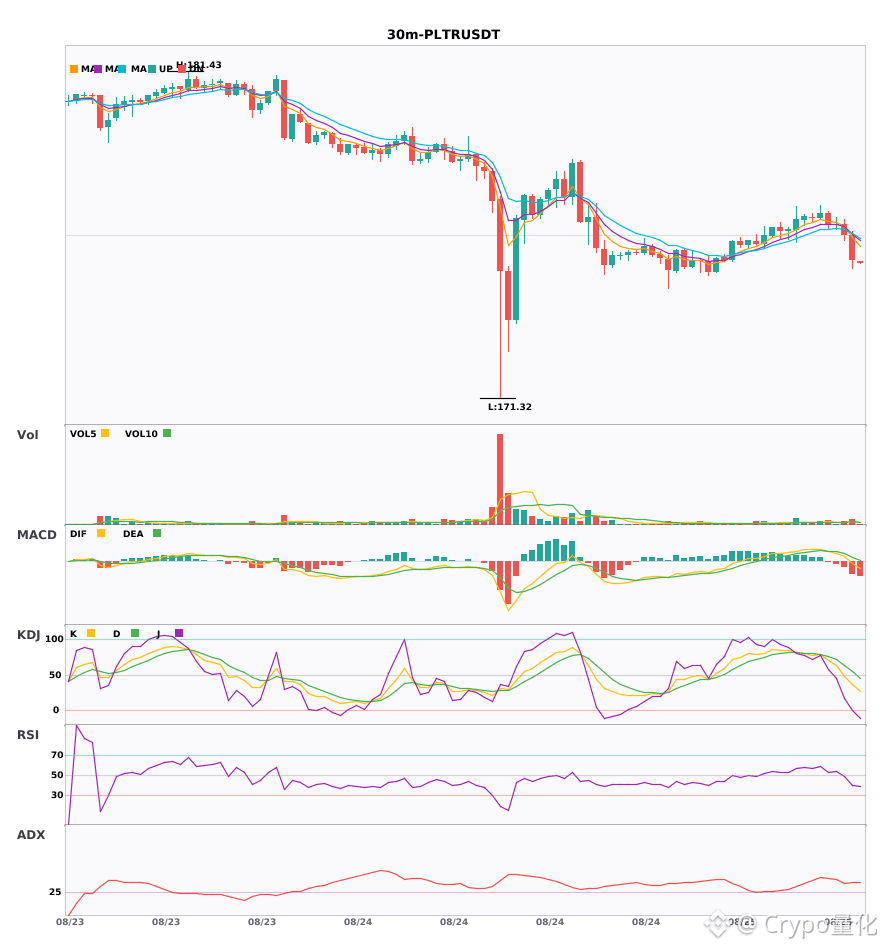Click the green DEA legend swatch
Viewport: 885px width, 950px height.
click(x=157, y=533)
